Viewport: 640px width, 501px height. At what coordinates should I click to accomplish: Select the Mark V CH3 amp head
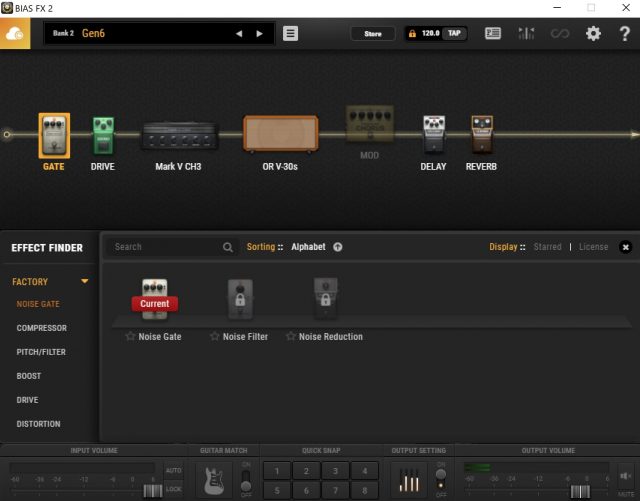179,136
